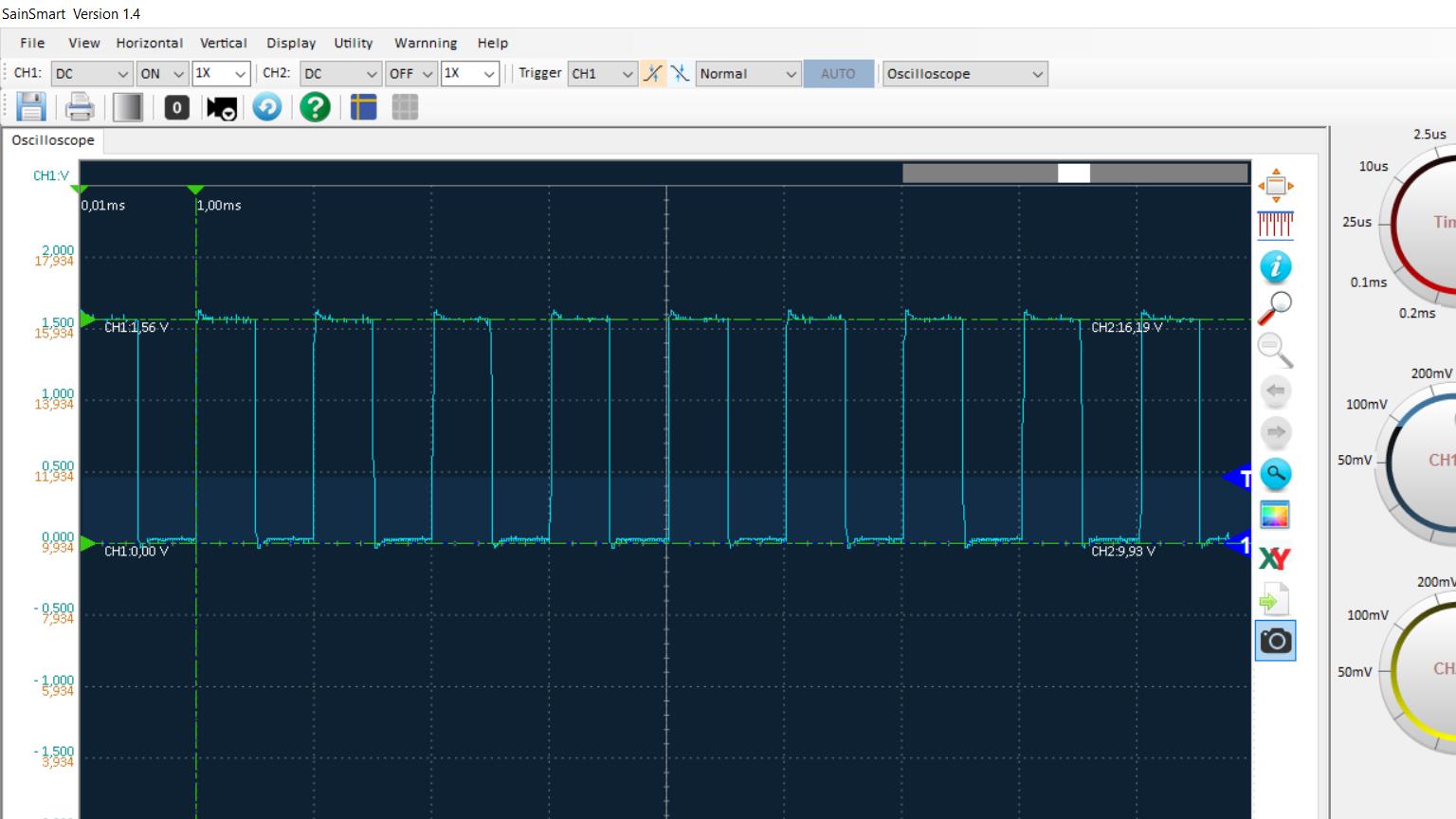Viewport: 1456px width, 819px height.
Task: Click the CH2:9,93 V cursor readout
Action: [1123, 551]
